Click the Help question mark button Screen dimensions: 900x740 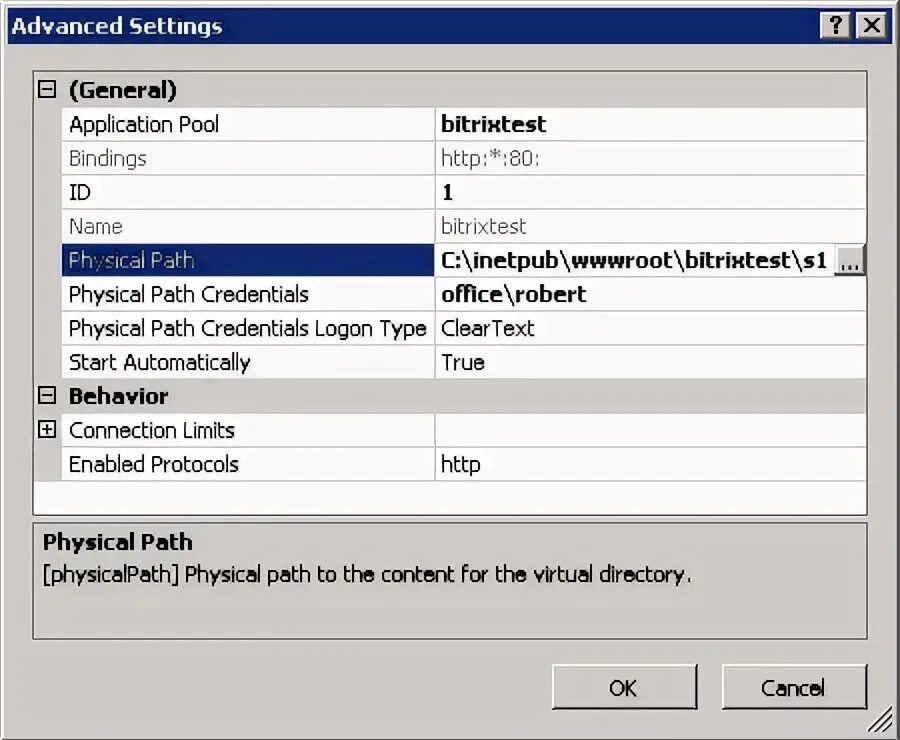[836, 26]
